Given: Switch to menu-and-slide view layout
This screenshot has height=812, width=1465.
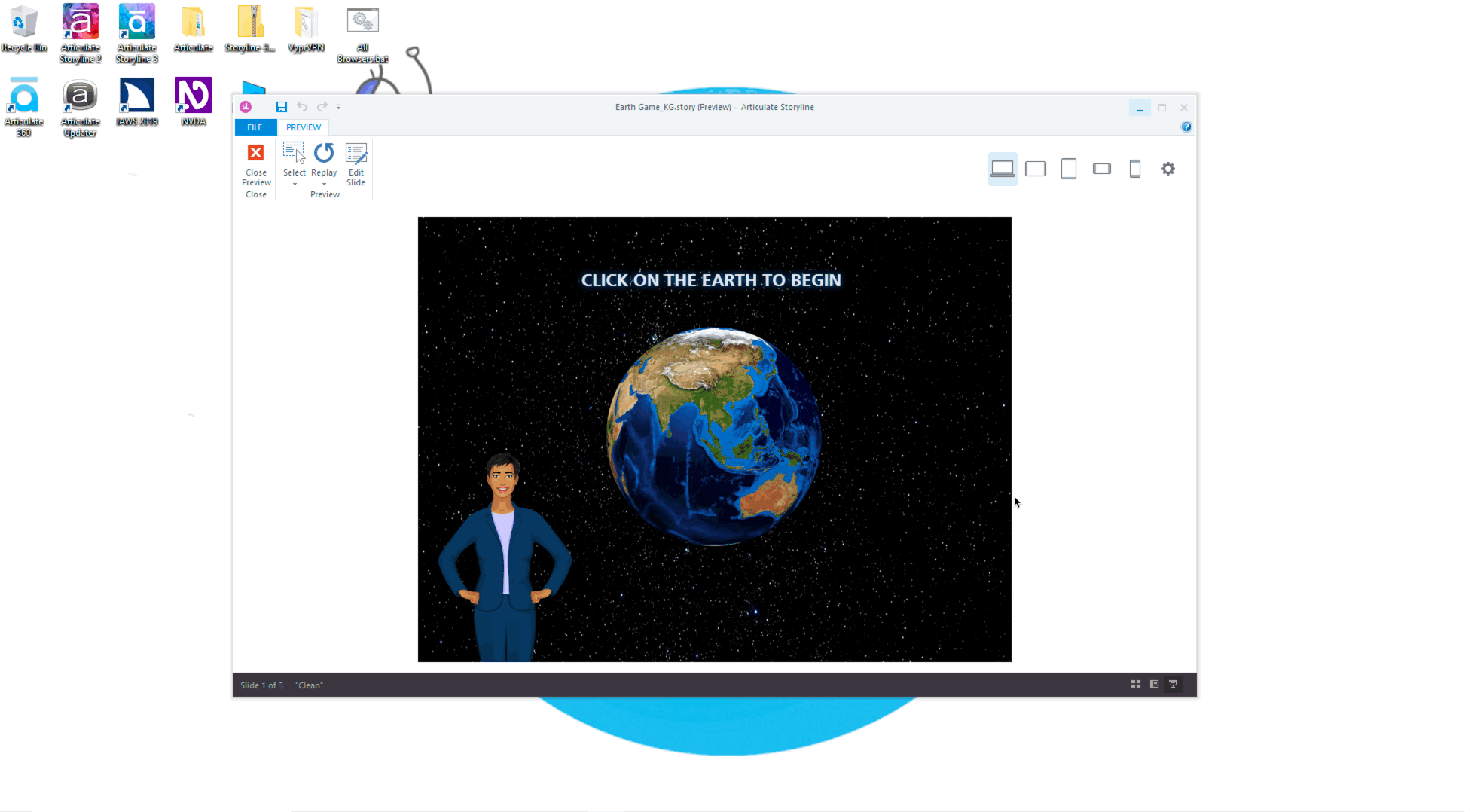Looking at the screenshot, I should point(1153,684).
